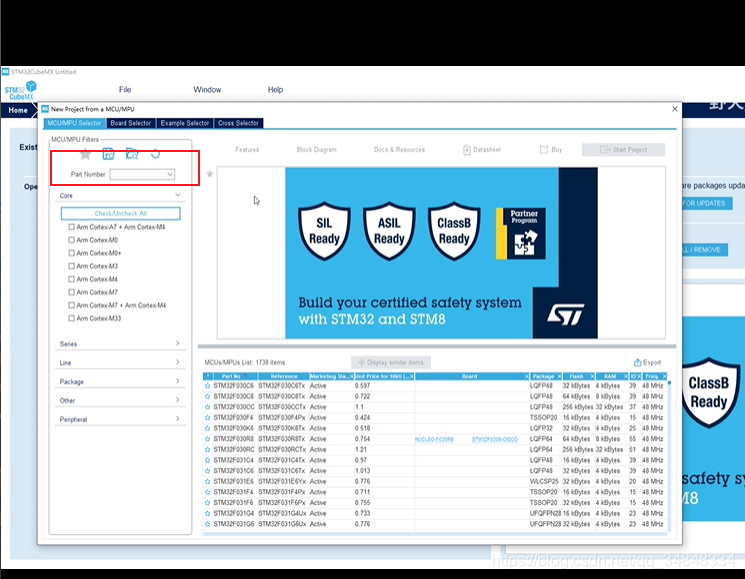Check the Arm Cortex-M0+ core option
The height and width of the screenshot is (579, 745).
coord(71,253)
